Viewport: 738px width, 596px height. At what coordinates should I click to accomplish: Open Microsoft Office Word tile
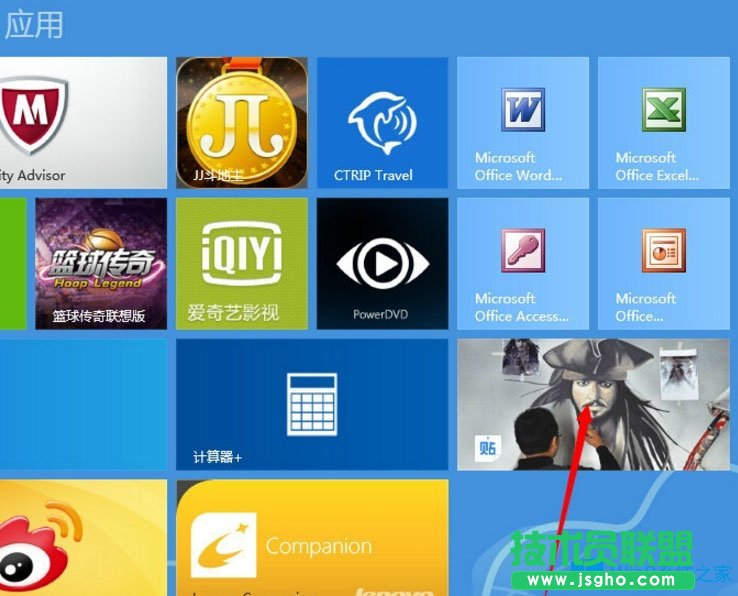click(x=523, y=123)
